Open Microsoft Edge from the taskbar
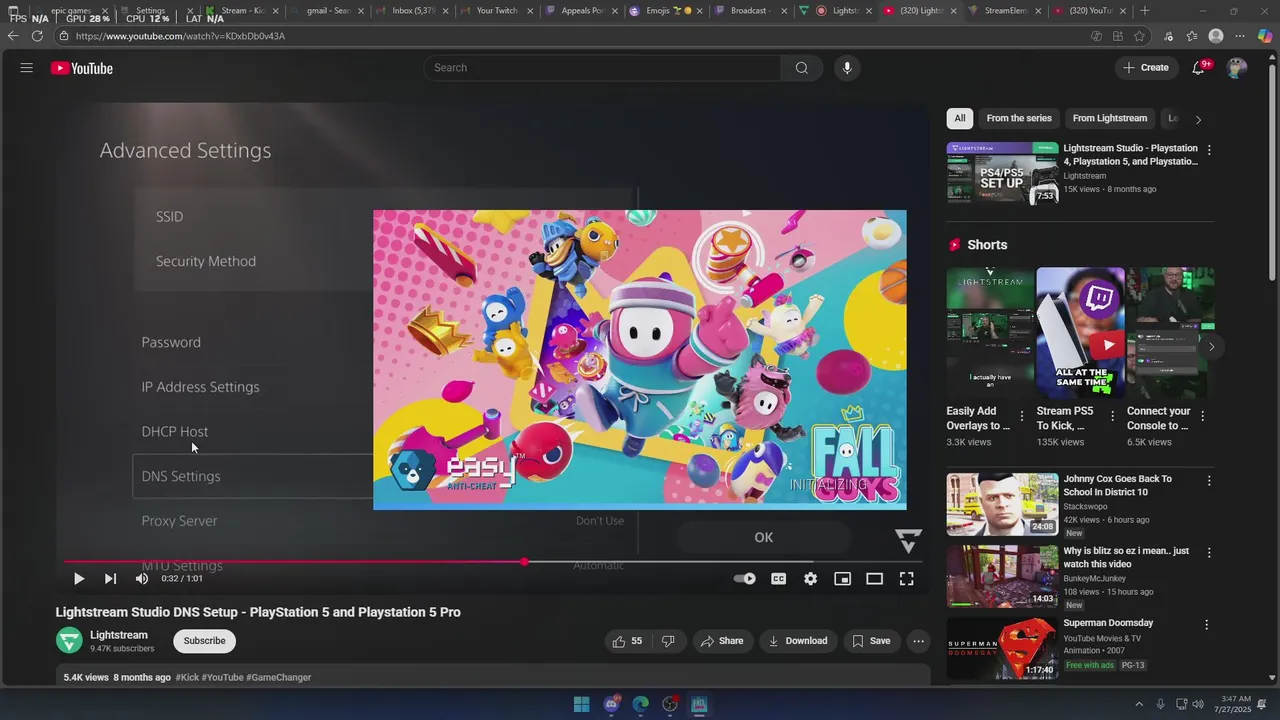The height and width of the screenshot is (720, 1280). coord(641,705)
